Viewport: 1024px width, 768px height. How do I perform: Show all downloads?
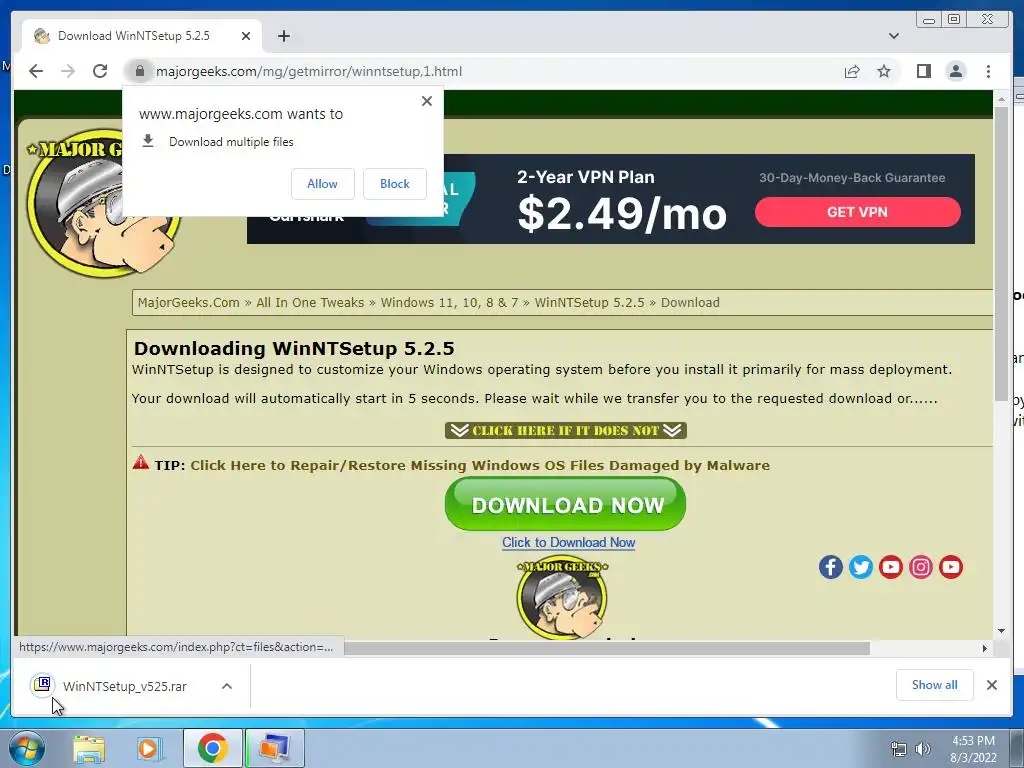(935, 685)
